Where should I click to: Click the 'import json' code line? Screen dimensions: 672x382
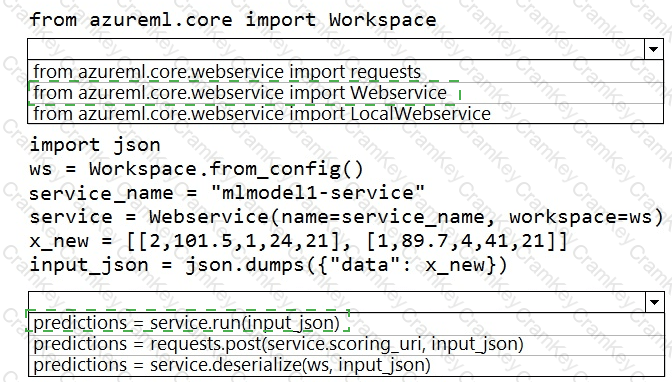(95, 145)
